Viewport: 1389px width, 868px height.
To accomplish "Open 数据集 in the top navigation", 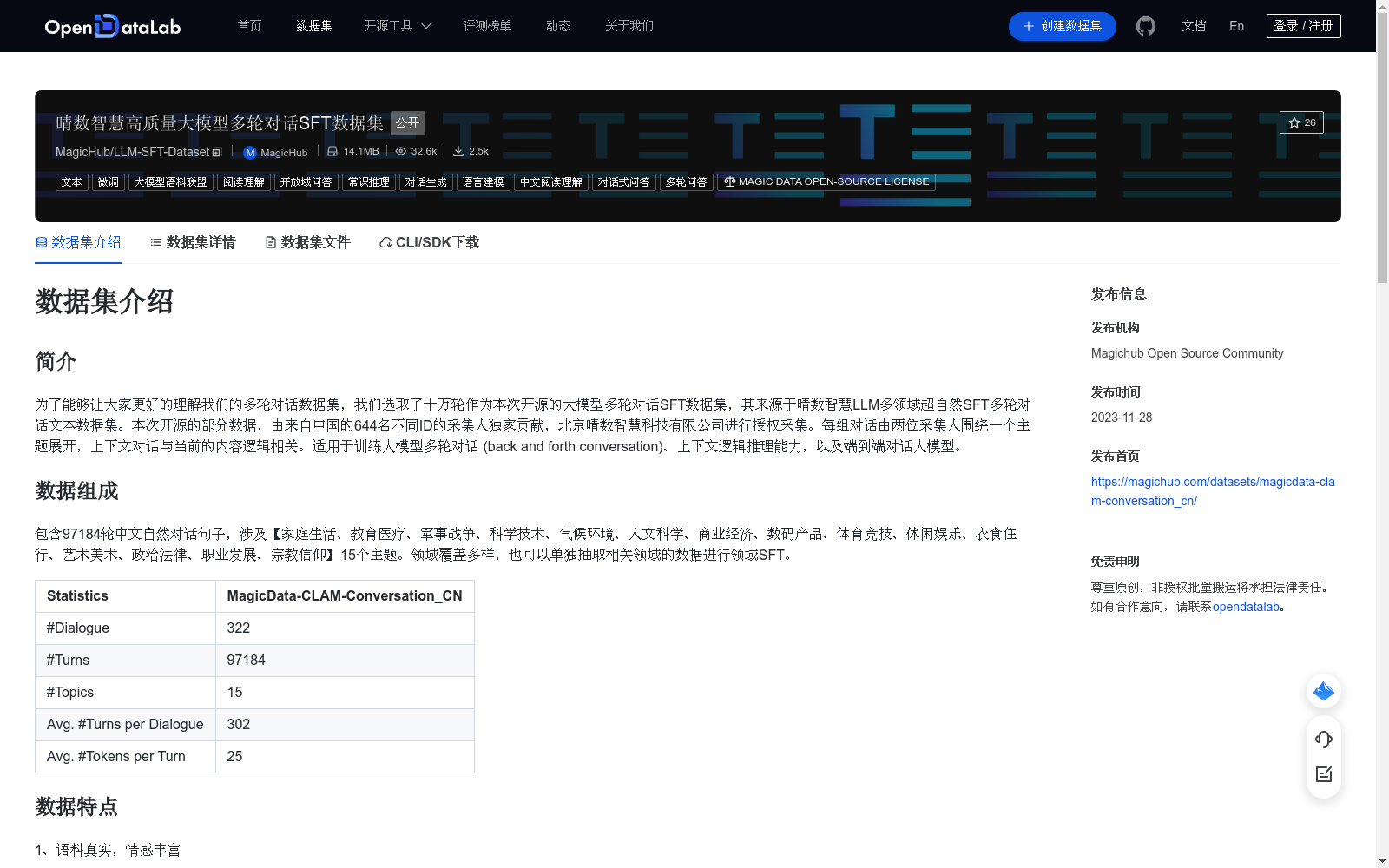I will [314, 26].
